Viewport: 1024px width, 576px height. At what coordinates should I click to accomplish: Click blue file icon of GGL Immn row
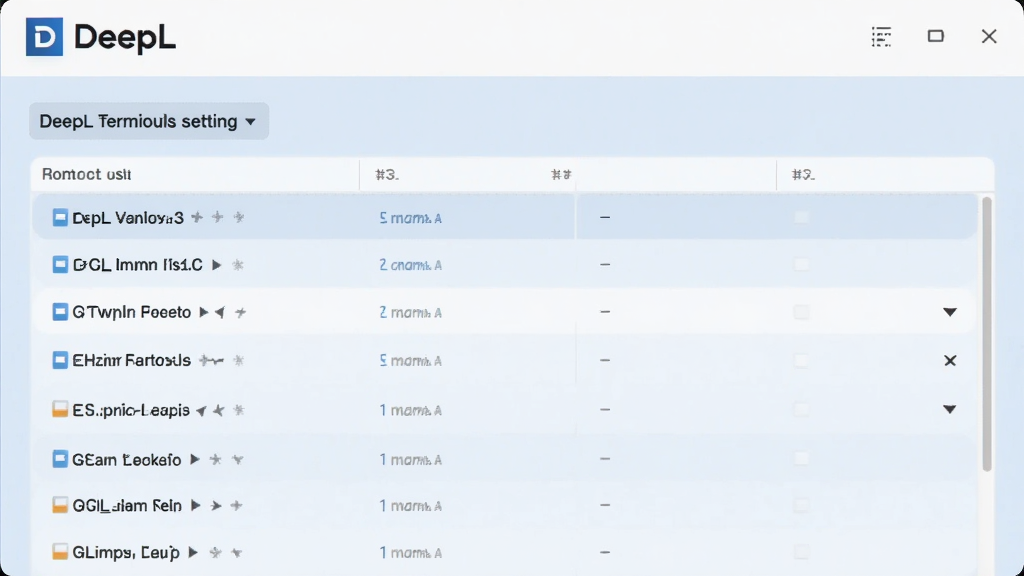point(60,264)
